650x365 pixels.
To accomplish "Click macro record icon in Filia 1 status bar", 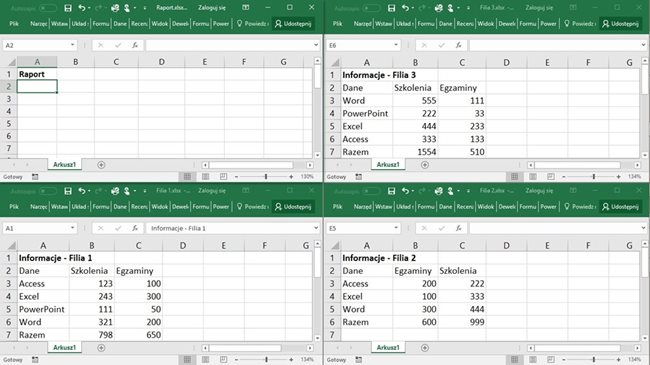I will coord(35,360).
